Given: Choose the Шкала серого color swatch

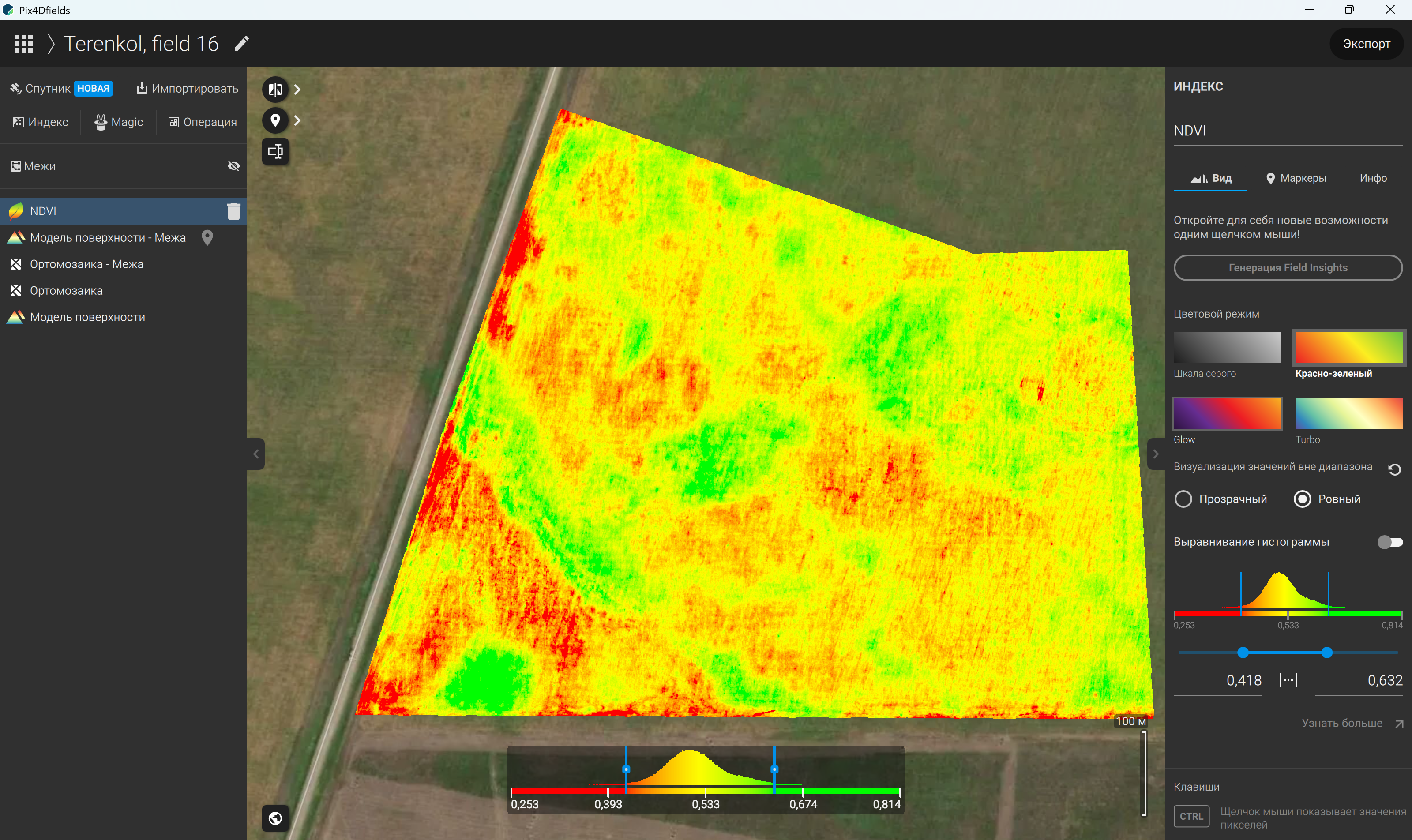Looking at the screenshot, I should [1228, 348].
